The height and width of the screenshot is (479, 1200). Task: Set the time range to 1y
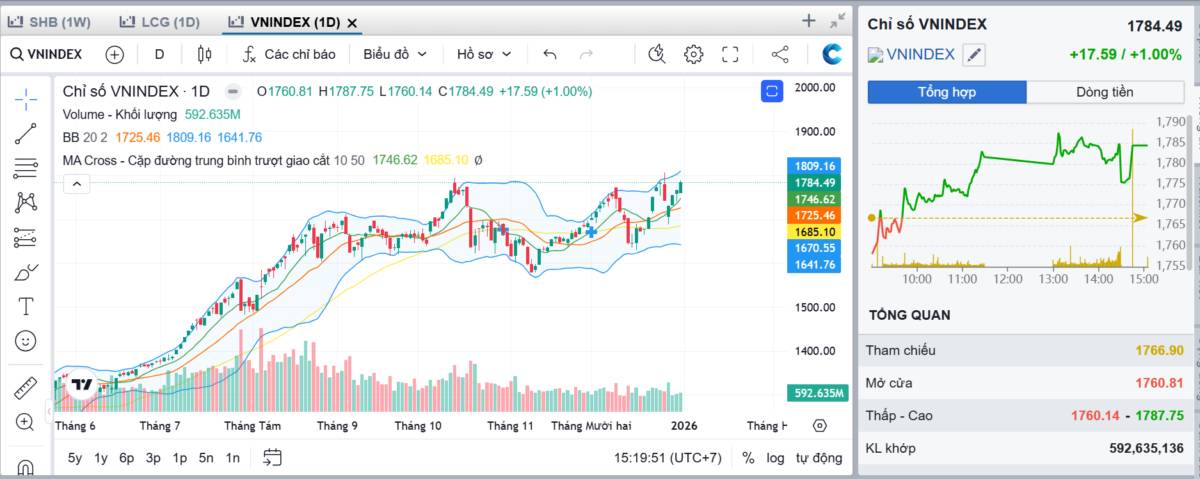101,458
